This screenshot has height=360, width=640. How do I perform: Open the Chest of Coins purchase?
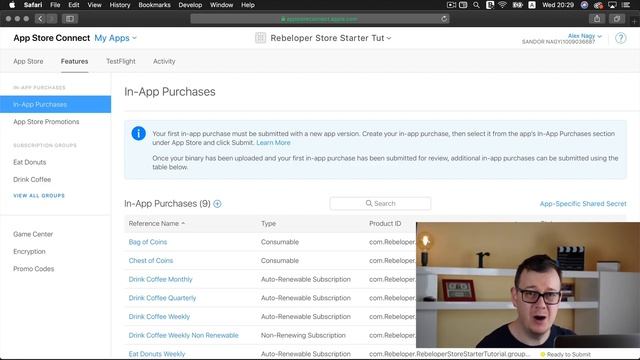(151, 260)
